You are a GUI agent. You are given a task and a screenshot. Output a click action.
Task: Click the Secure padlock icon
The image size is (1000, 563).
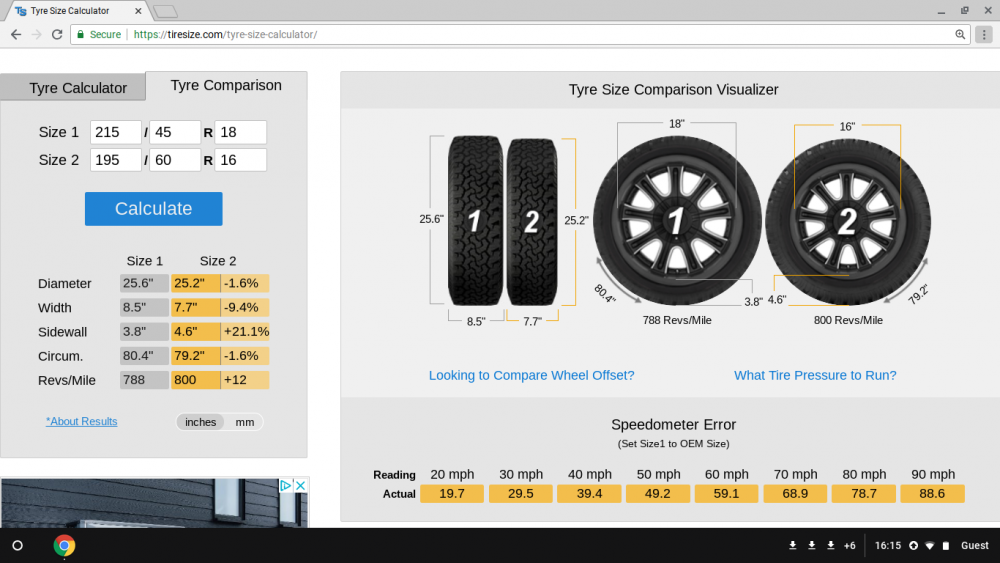tap(80, 34)
